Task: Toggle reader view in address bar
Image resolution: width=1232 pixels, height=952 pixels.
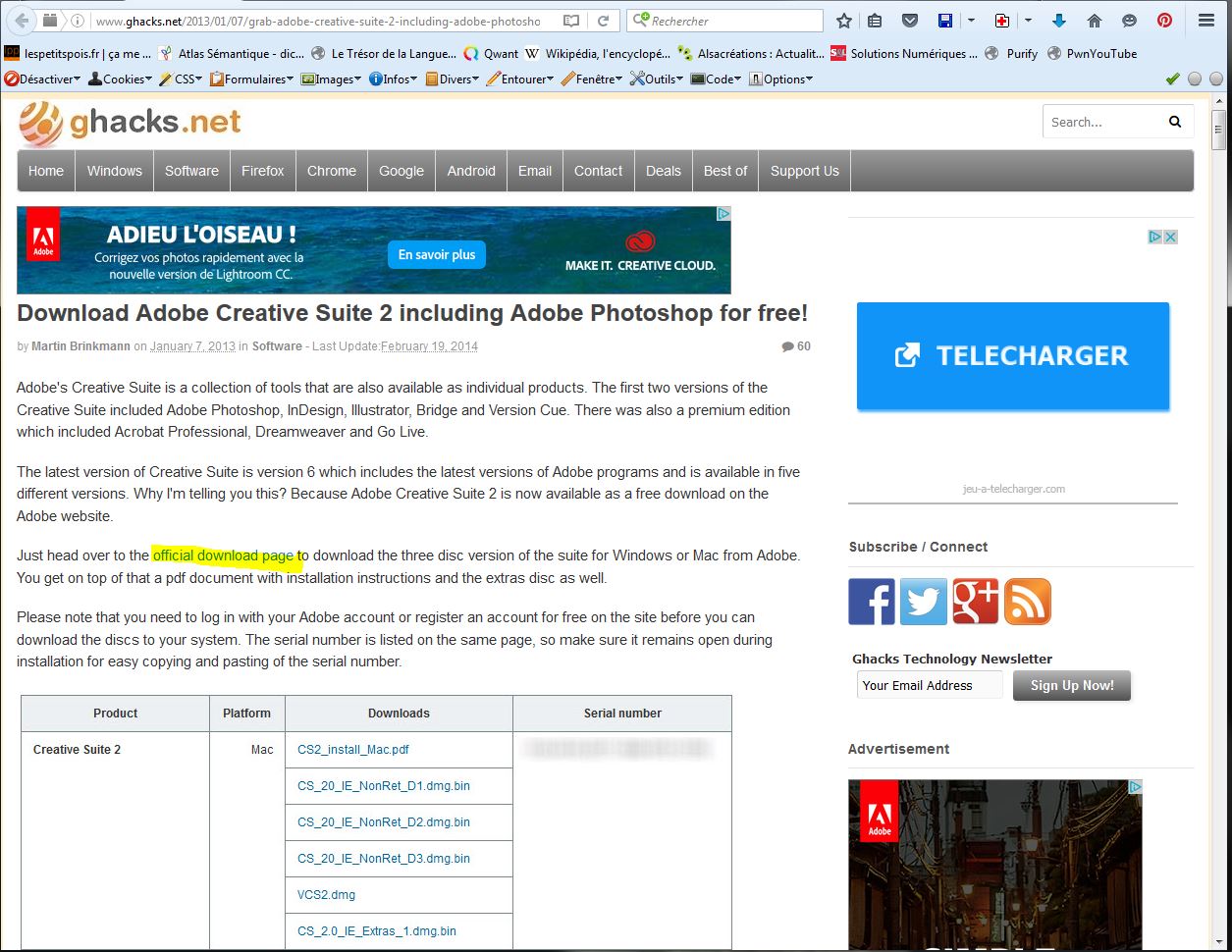Action: click(x=571, y=21)
